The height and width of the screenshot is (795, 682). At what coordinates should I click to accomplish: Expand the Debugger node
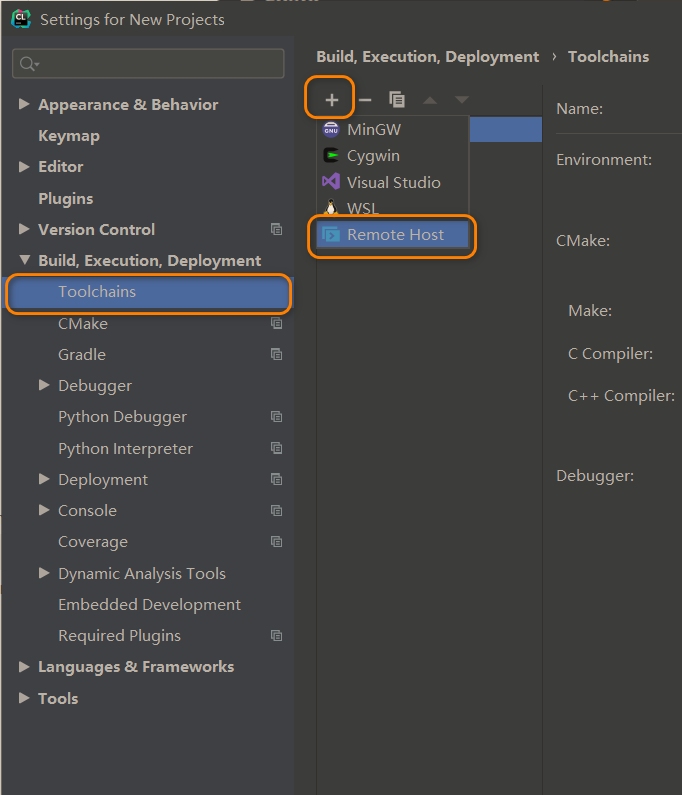(44, 385)
